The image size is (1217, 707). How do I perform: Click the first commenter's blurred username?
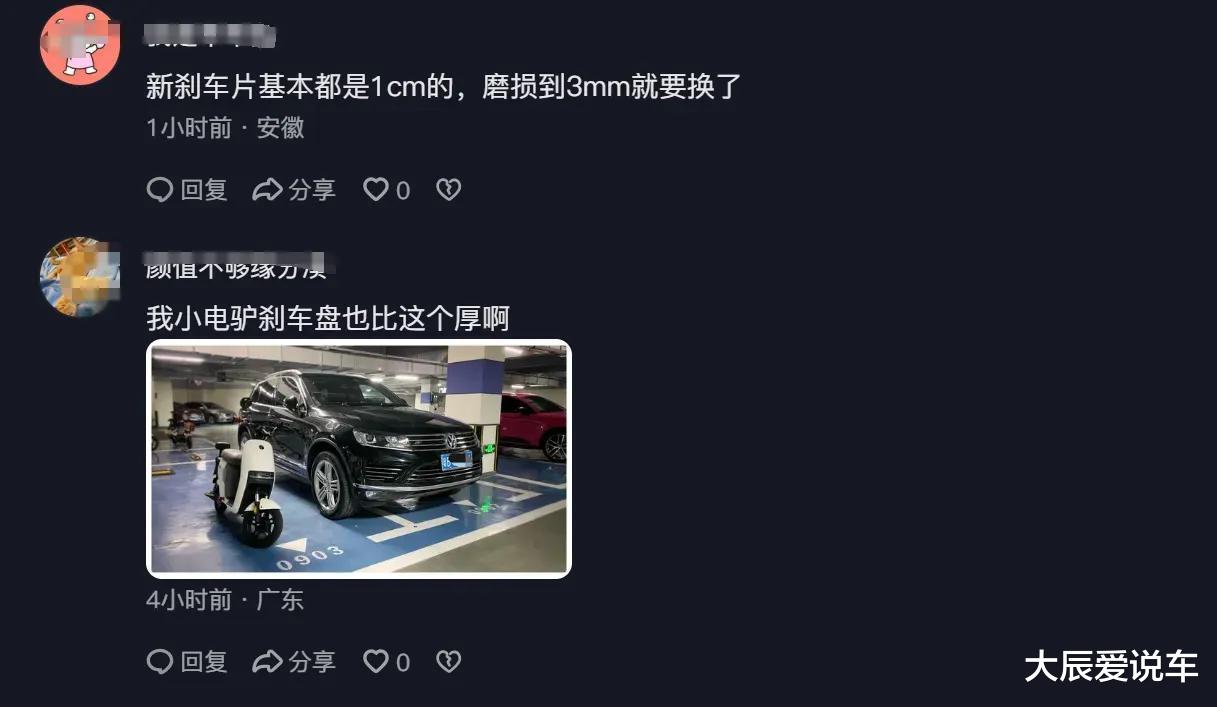point(210,37)
